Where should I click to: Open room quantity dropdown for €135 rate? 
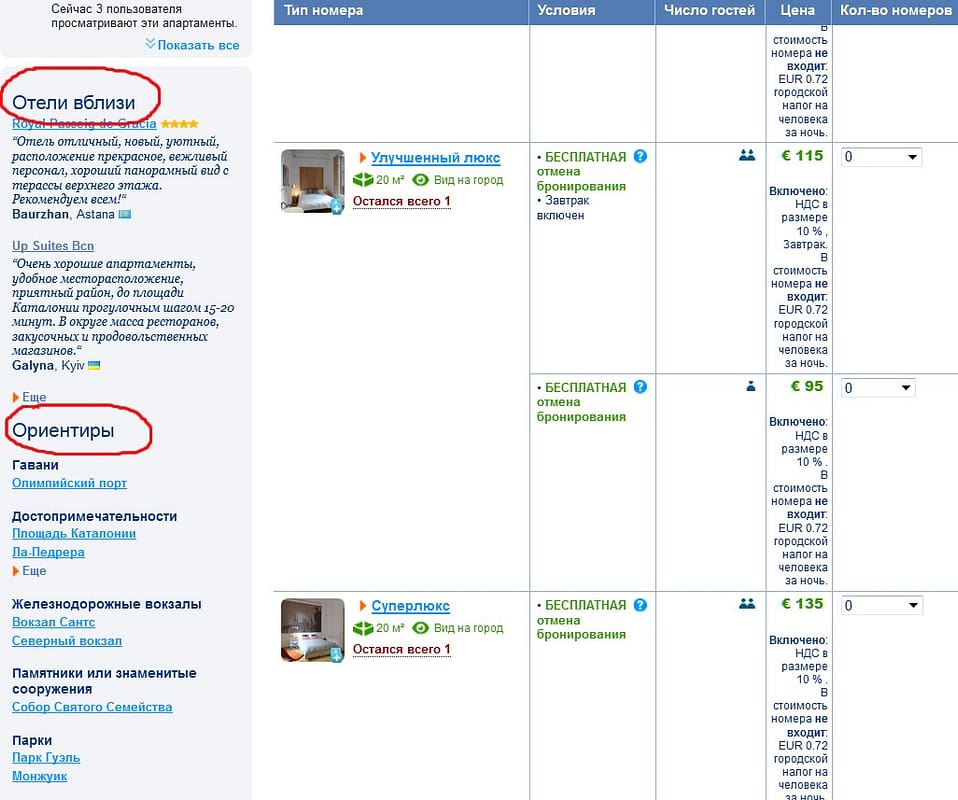click(x=881, y=605)
